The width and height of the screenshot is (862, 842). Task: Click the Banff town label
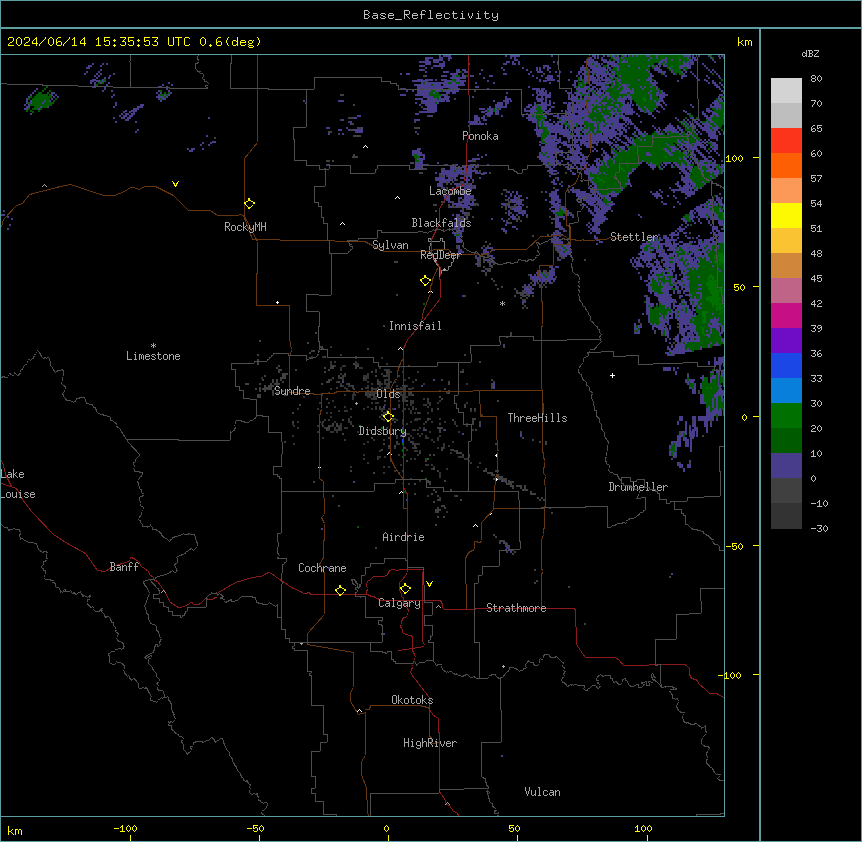[124, 567]
